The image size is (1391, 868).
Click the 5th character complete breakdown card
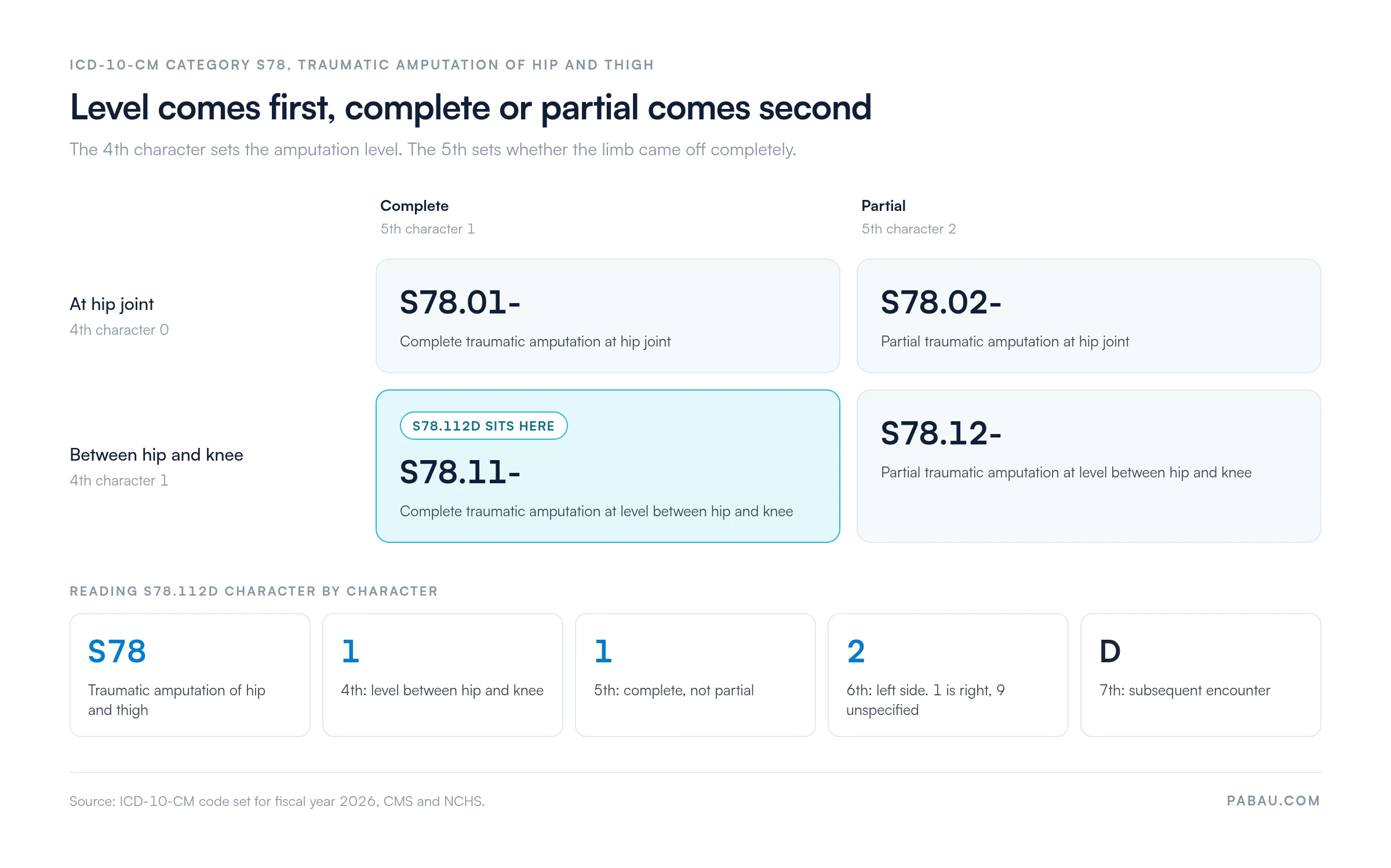coord(695,675)
